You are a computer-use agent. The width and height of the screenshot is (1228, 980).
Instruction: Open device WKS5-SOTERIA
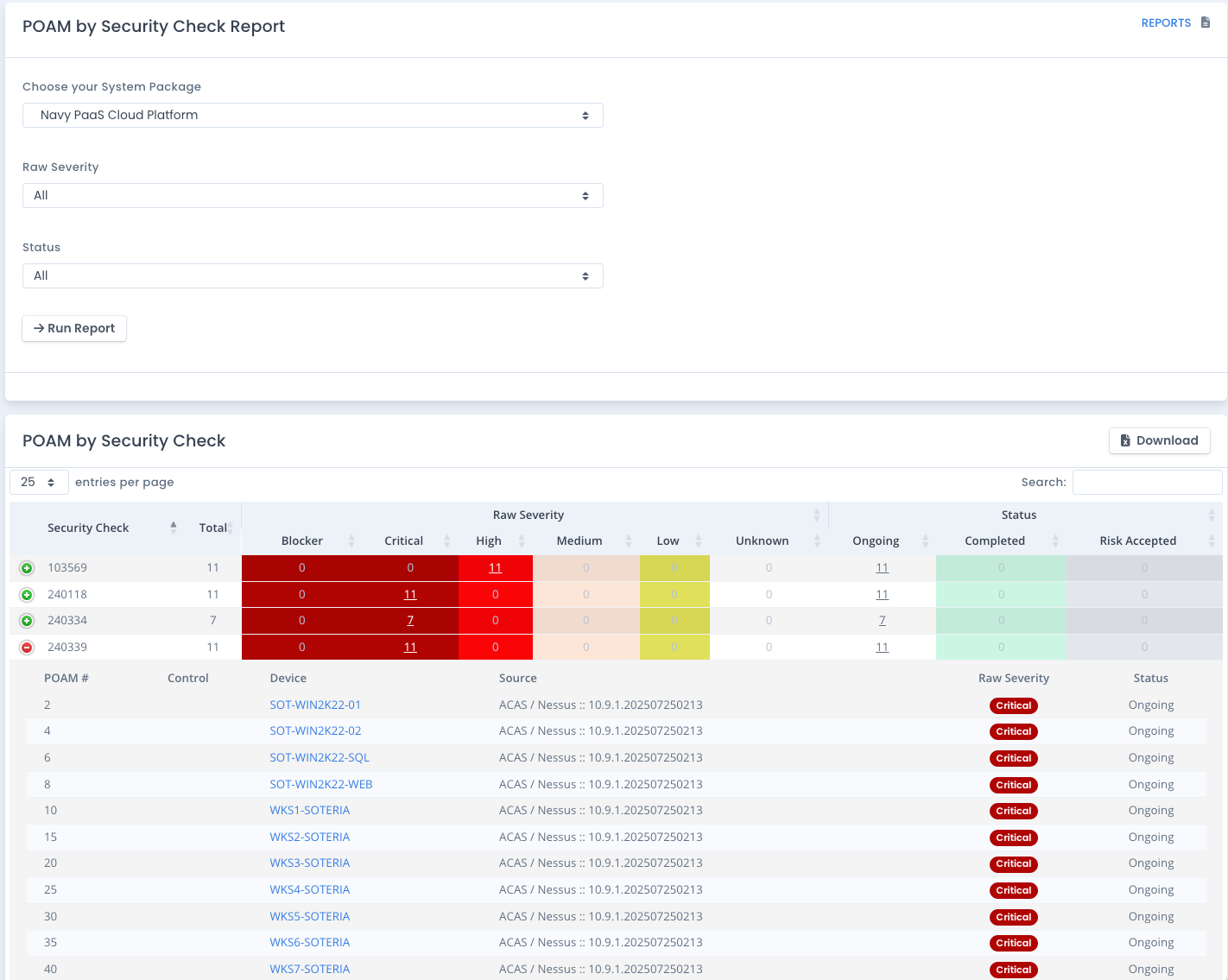310,916
